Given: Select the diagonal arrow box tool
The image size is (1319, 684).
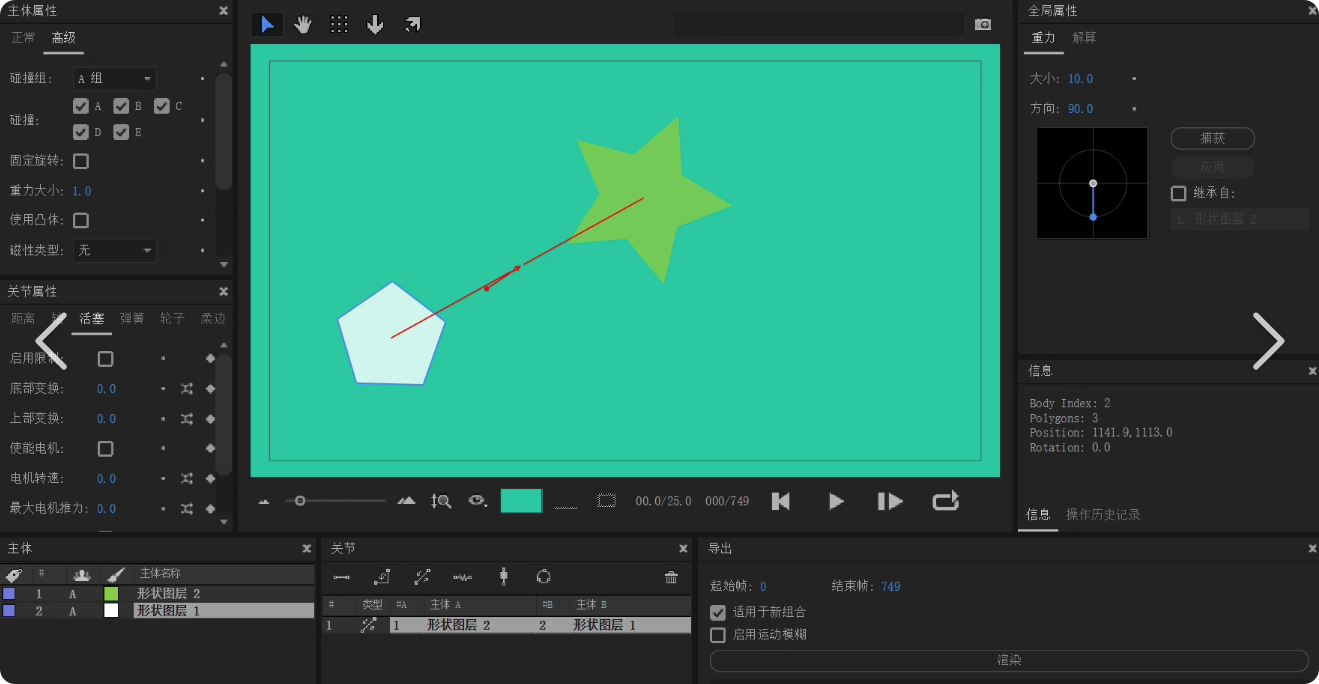Looking at the screenshot, I should click(412, 24).
